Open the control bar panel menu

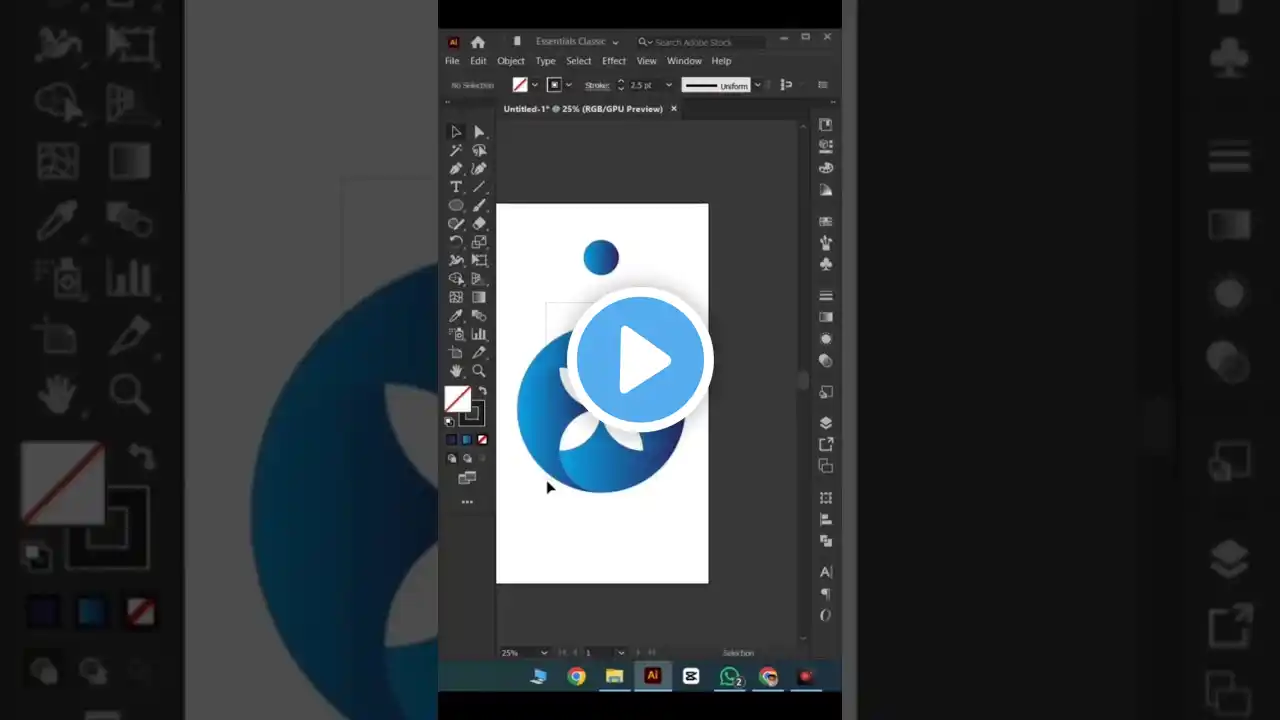coord(823,85)
